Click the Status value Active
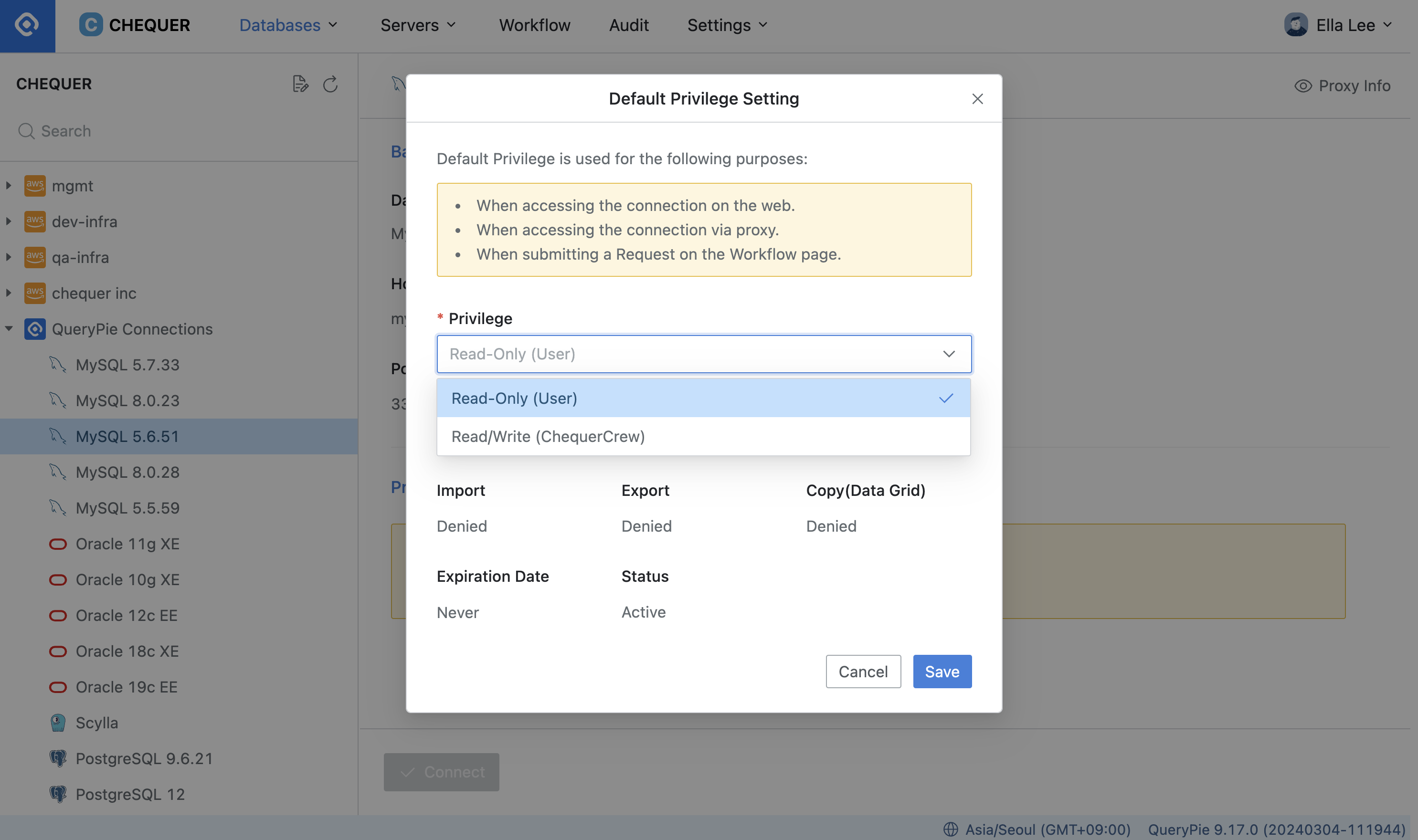Viewport: 1418px width, 840px height. [x=643, y=612]
